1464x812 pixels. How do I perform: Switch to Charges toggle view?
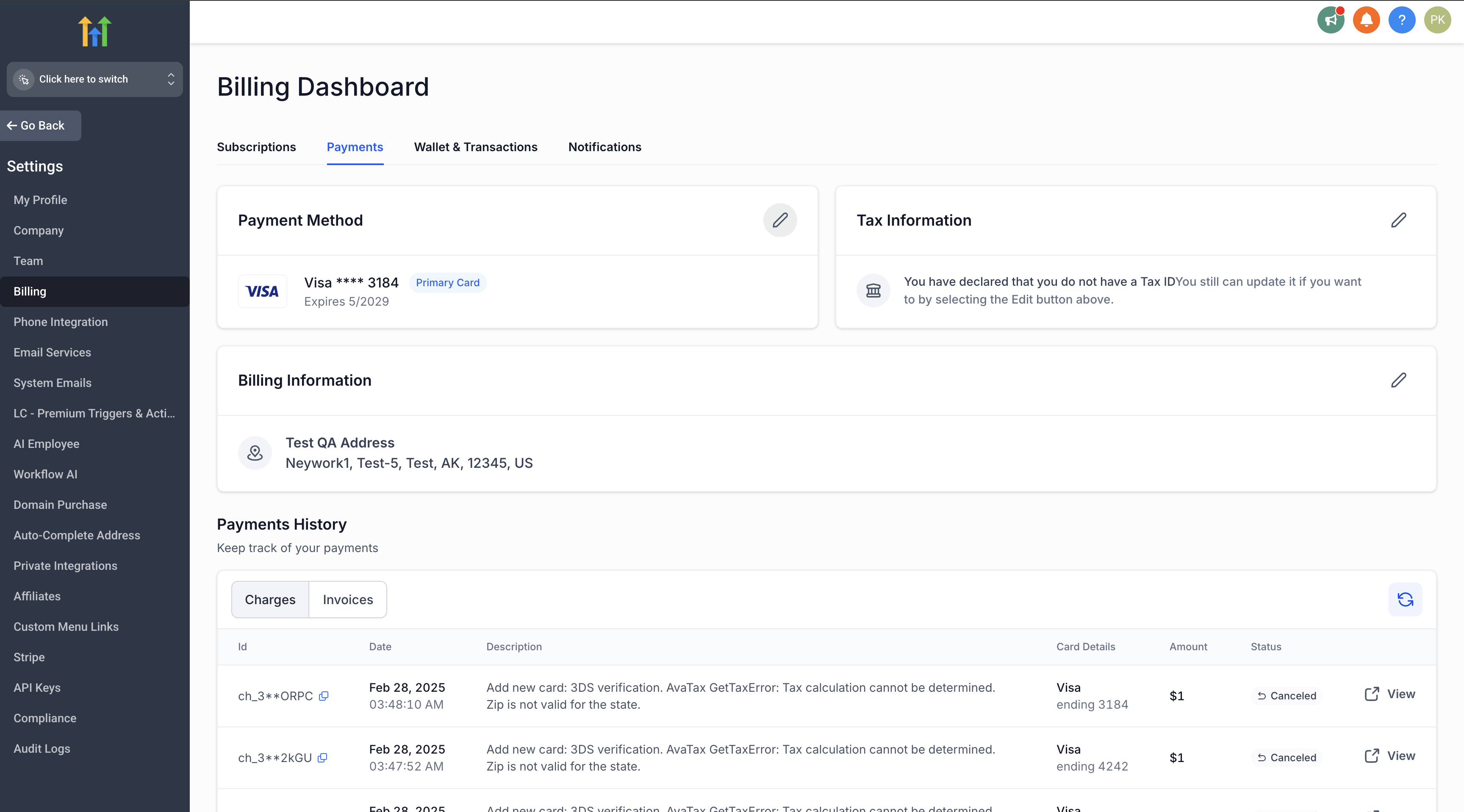coord(270,599)
